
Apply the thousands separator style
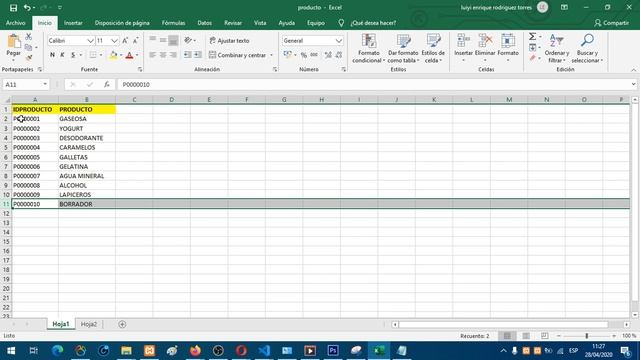pyautogui.click(x=314, y=55)
